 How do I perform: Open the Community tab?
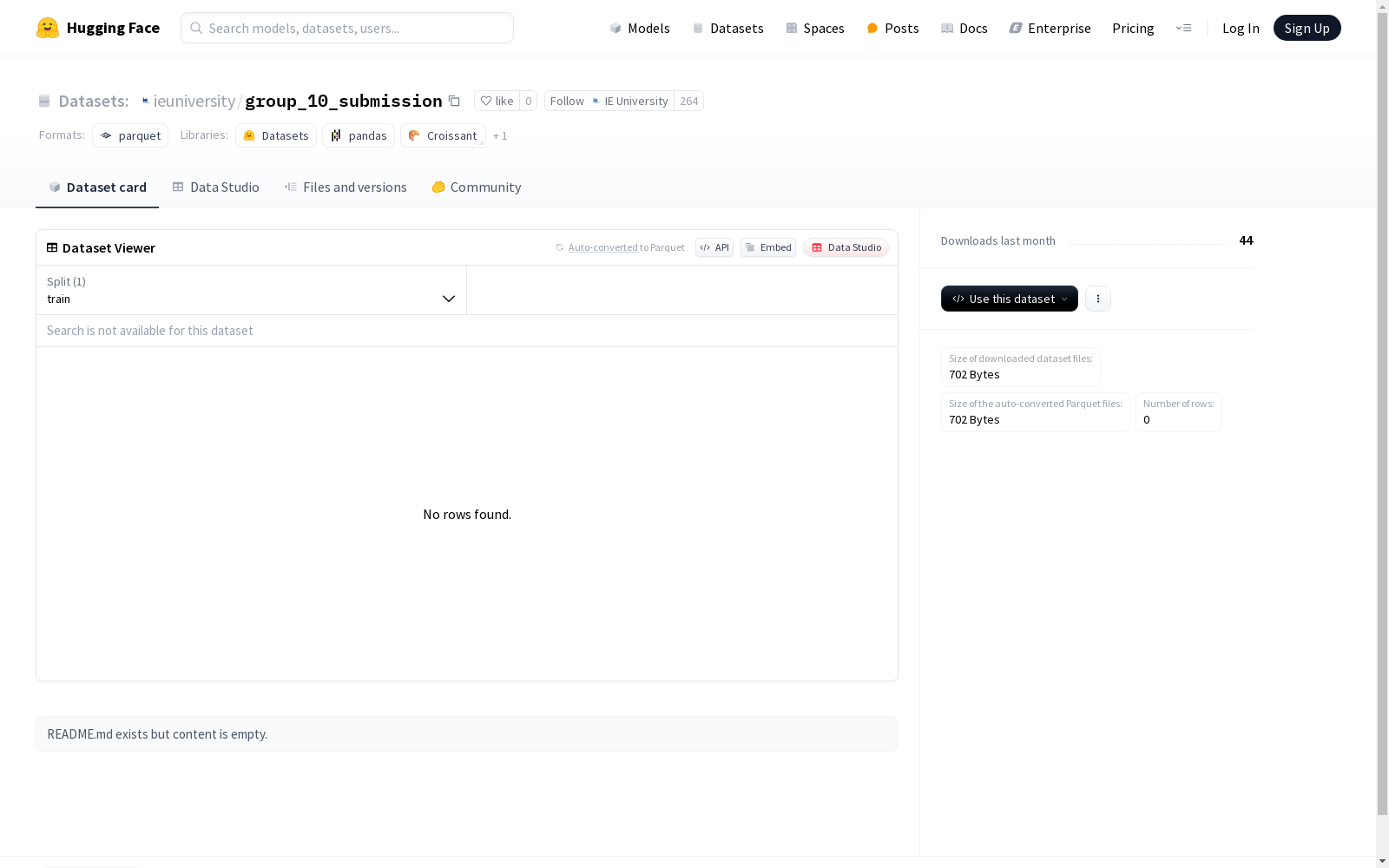(477, 187)
